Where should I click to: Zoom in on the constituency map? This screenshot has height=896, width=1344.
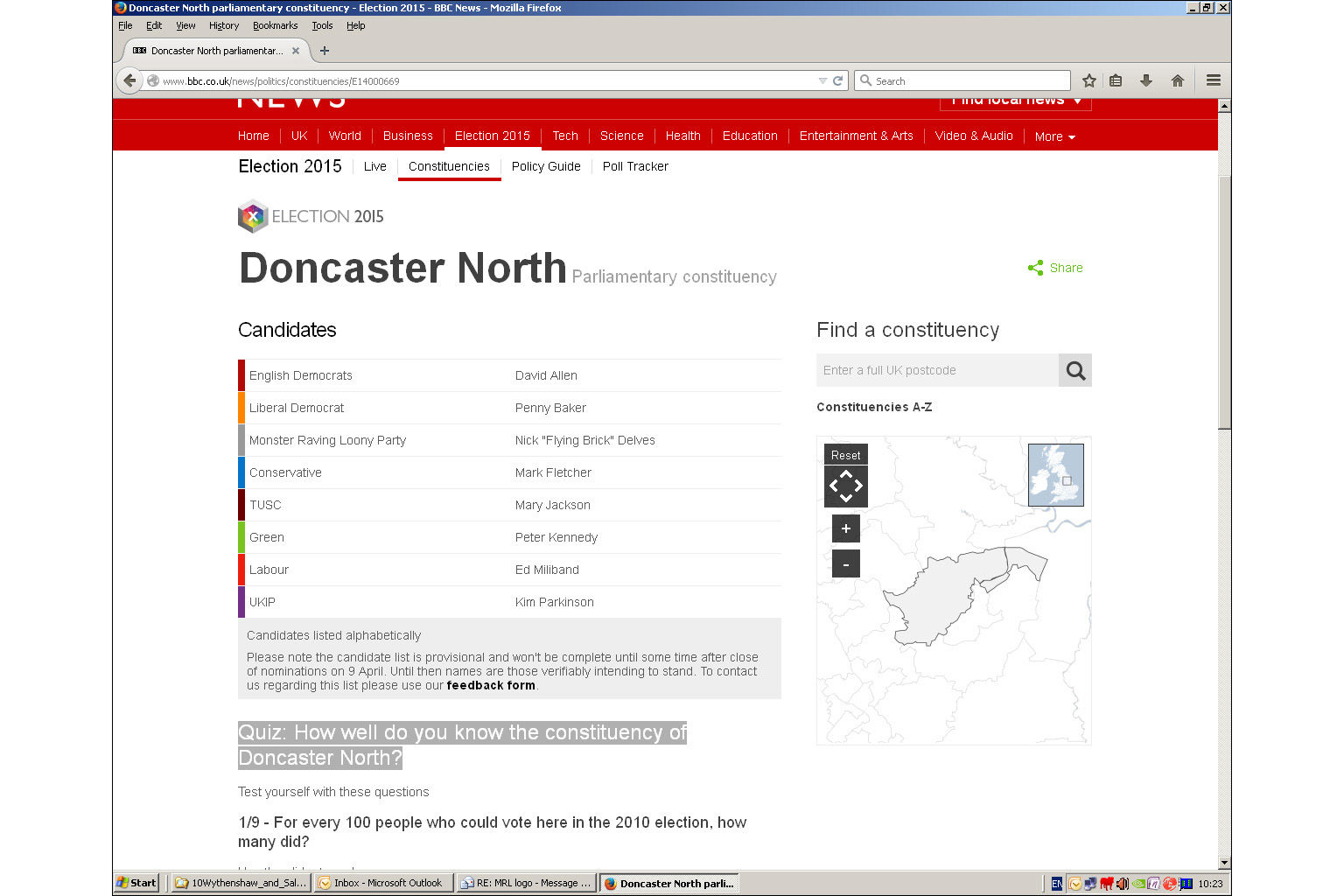point(845,528)
